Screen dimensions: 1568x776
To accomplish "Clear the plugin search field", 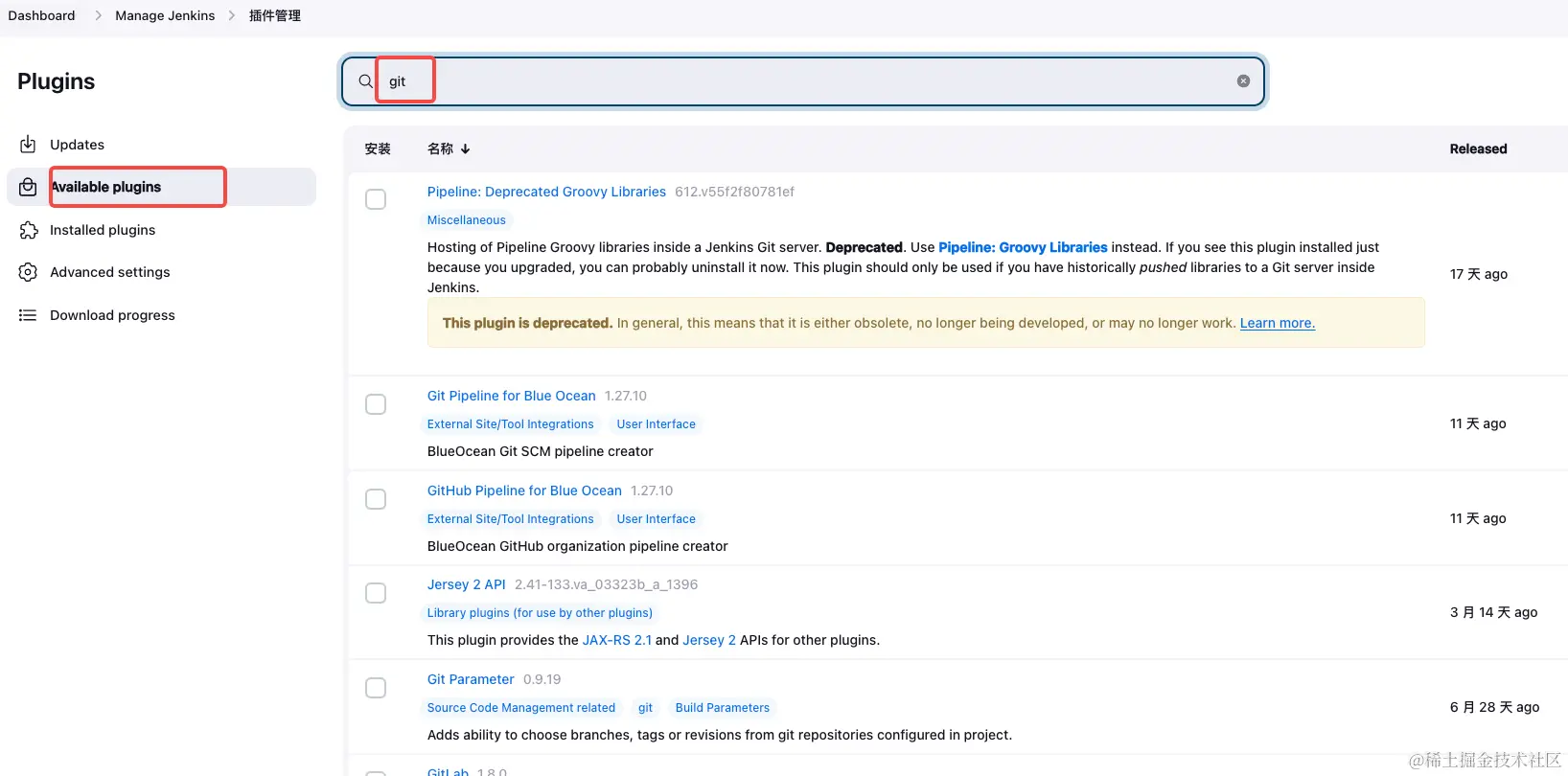I will tap(1243, 81).
